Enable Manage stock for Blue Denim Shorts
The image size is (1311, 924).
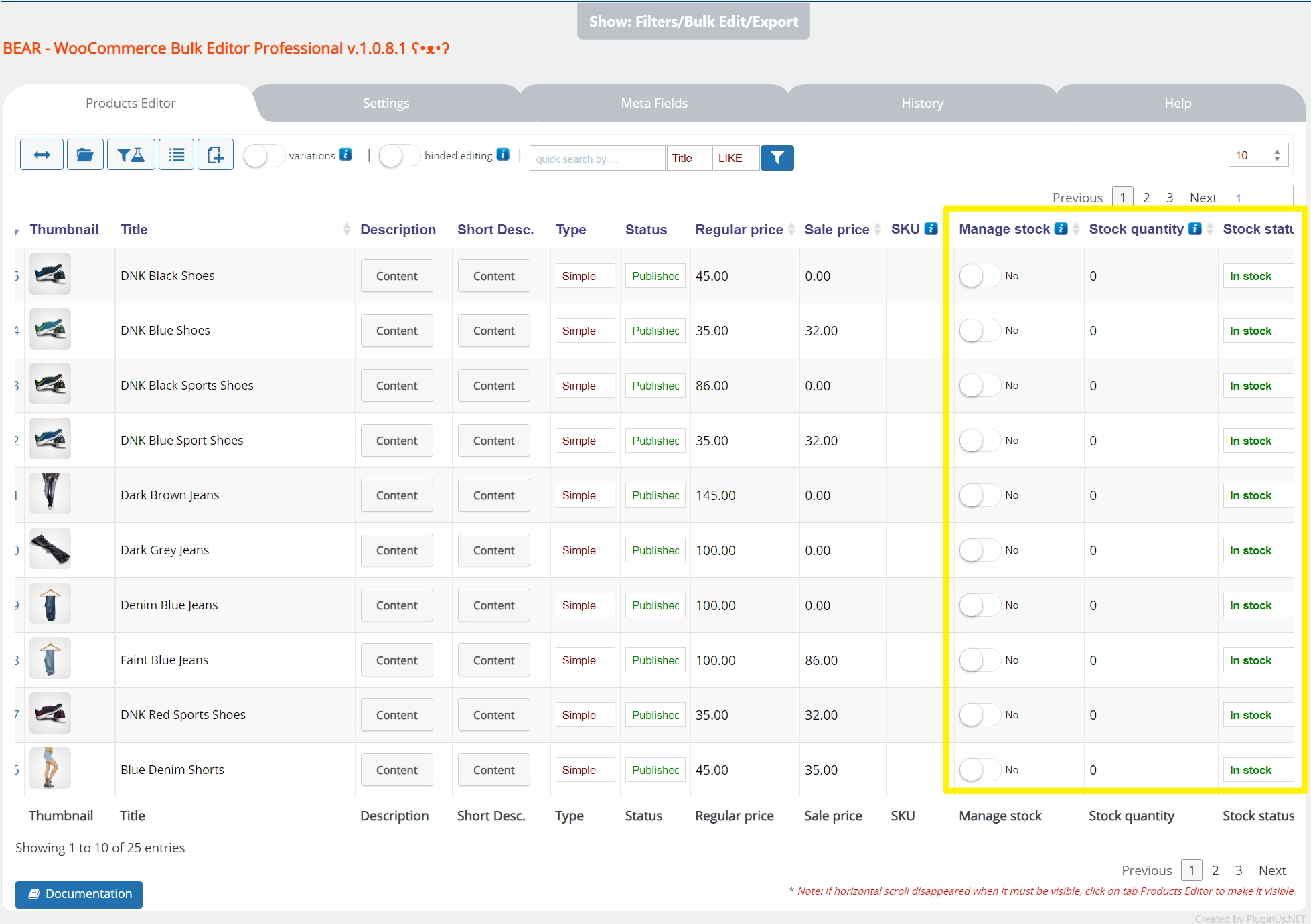[980, 769]
